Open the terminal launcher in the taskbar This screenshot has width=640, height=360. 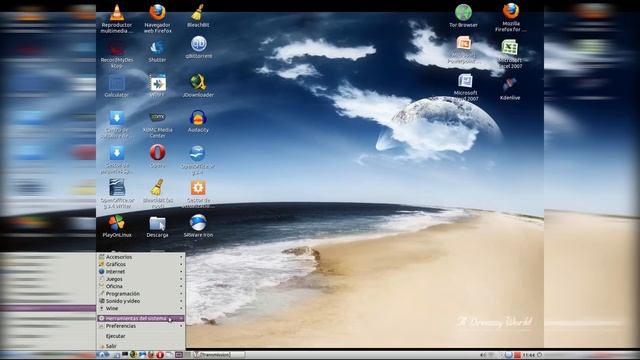coord(125,355)
